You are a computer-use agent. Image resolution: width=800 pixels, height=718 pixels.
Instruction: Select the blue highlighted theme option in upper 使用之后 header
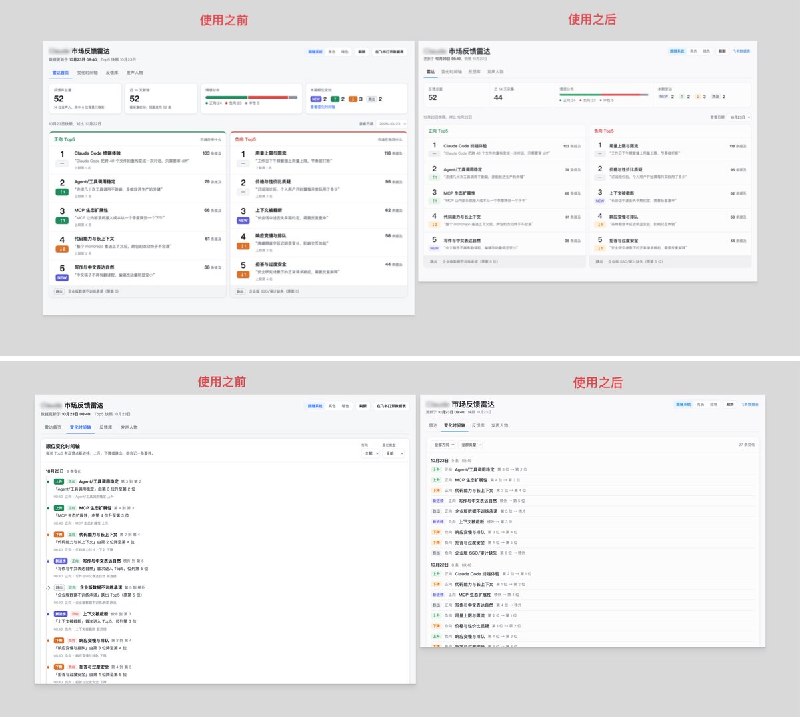[x=677, y=51]
